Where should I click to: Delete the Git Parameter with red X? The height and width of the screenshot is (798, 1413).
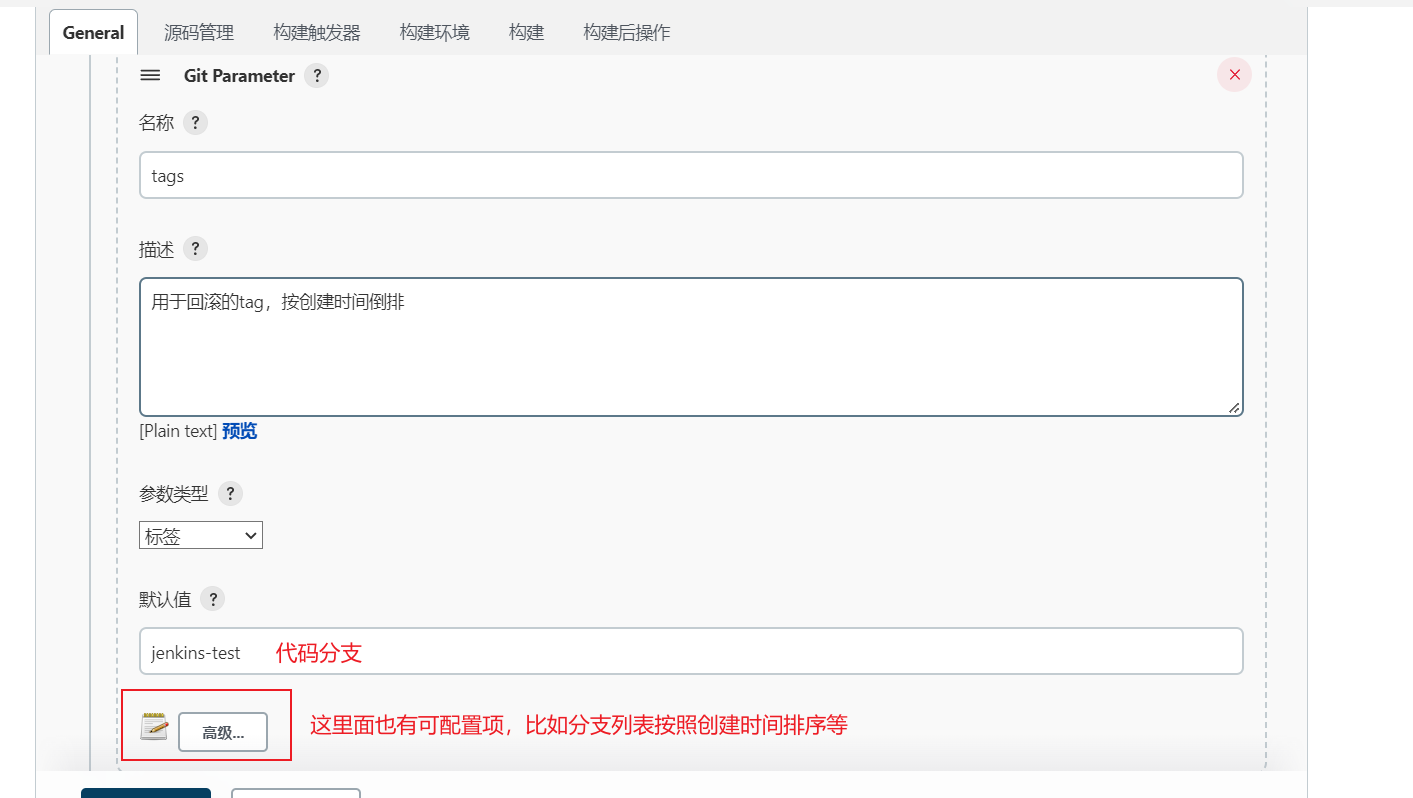tap(1234, 75)
